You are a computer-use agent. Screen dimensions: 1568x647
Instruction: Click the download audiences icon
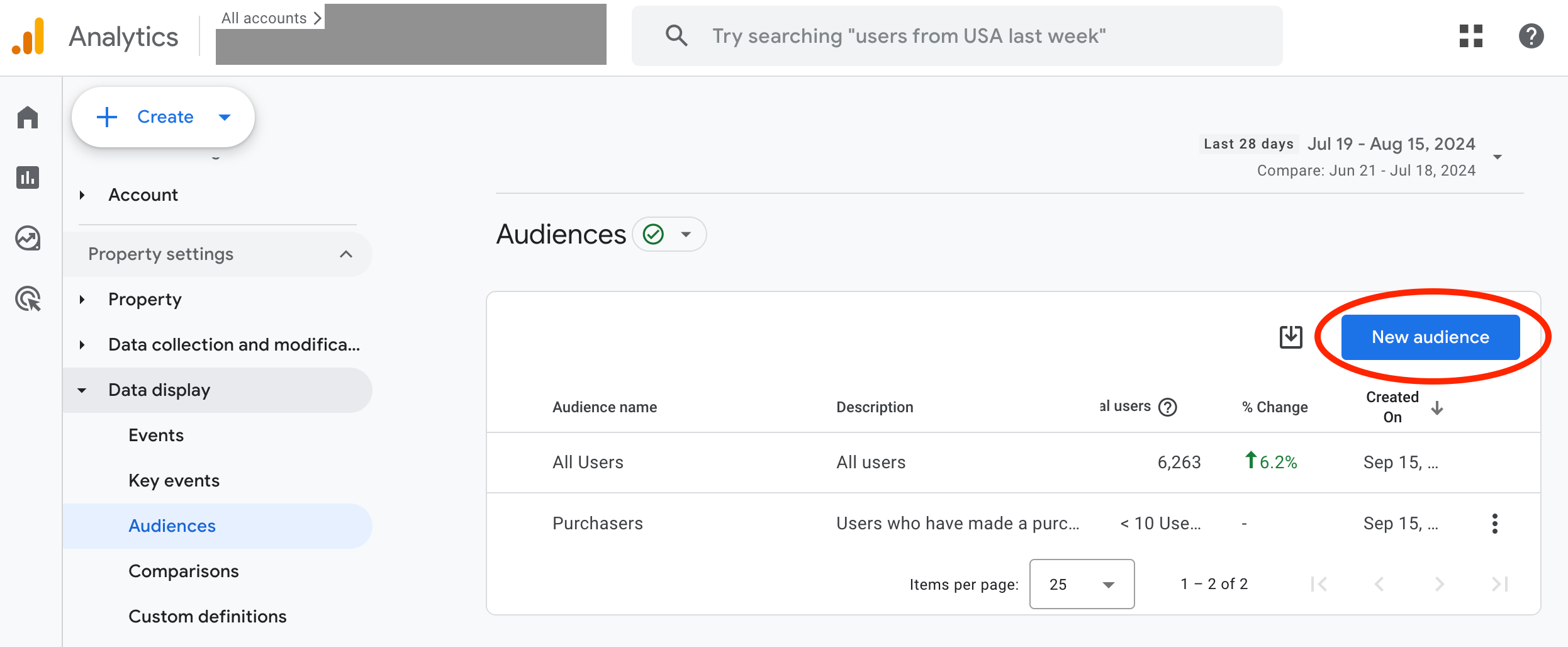(1291, 337)
